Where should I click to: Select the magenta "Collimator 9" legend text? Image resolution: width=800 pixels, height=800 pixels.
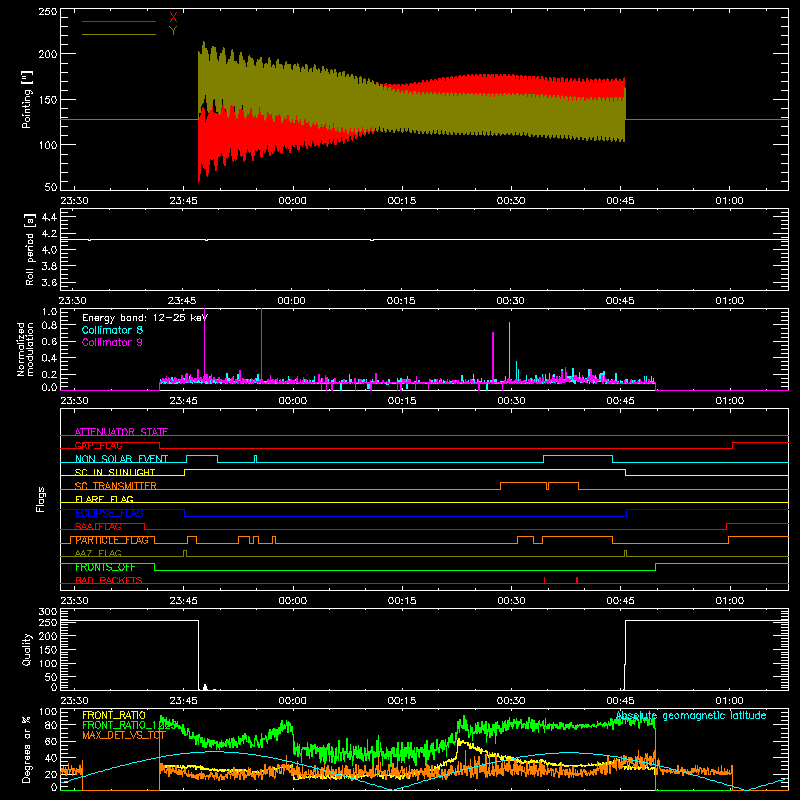[112, 342]
